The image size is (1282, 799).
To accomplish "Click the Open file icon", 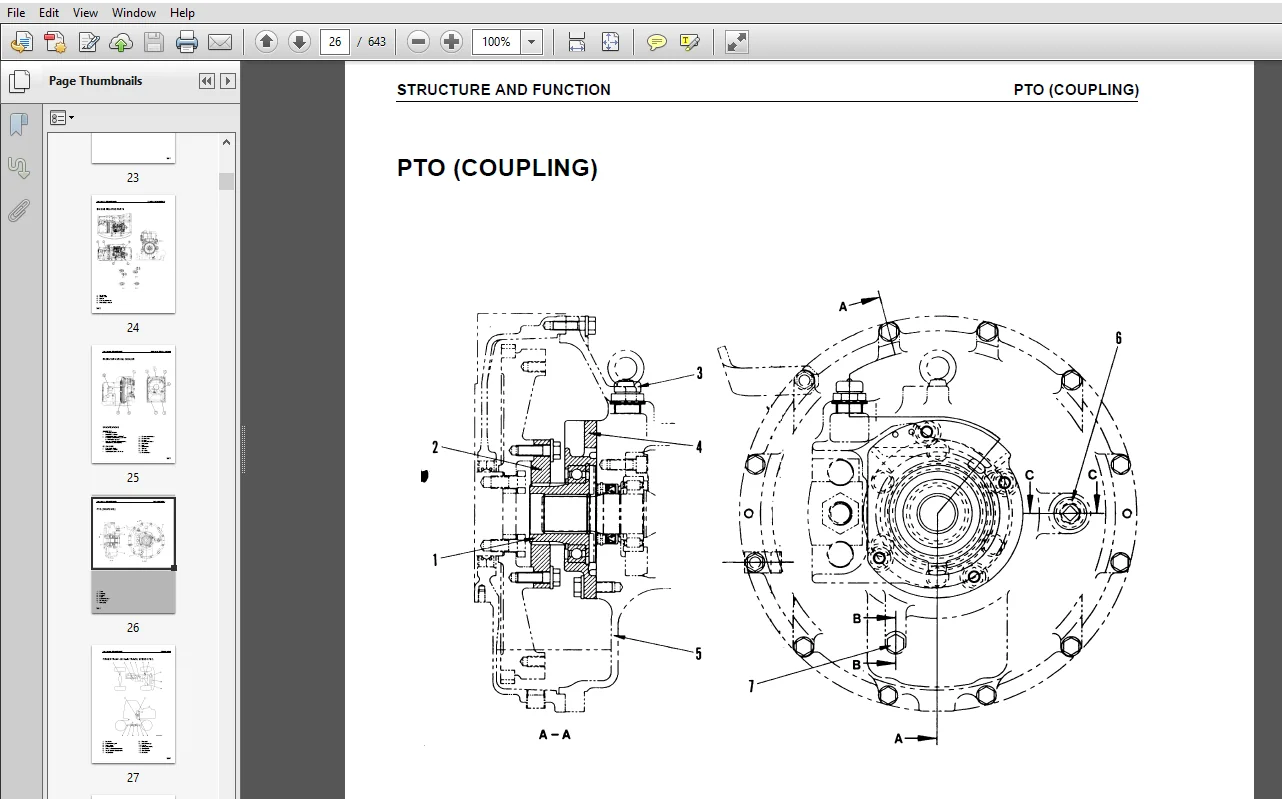I will tap(22, 42).
